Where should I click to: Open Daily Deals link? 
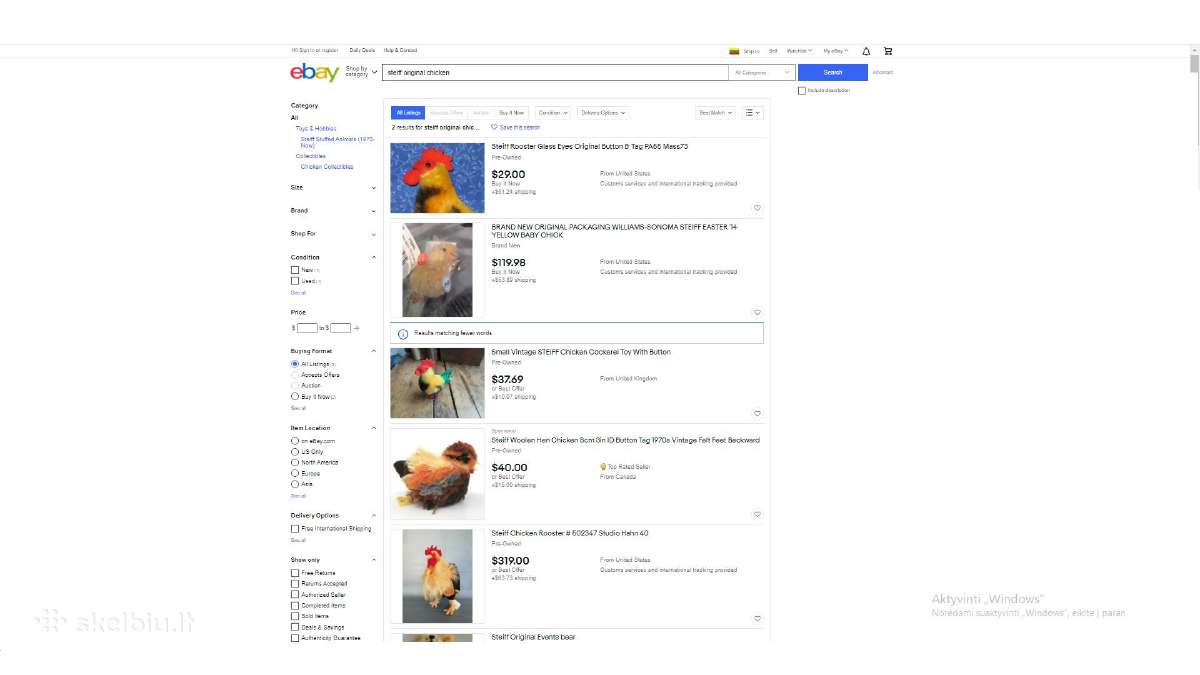[362, 51]
